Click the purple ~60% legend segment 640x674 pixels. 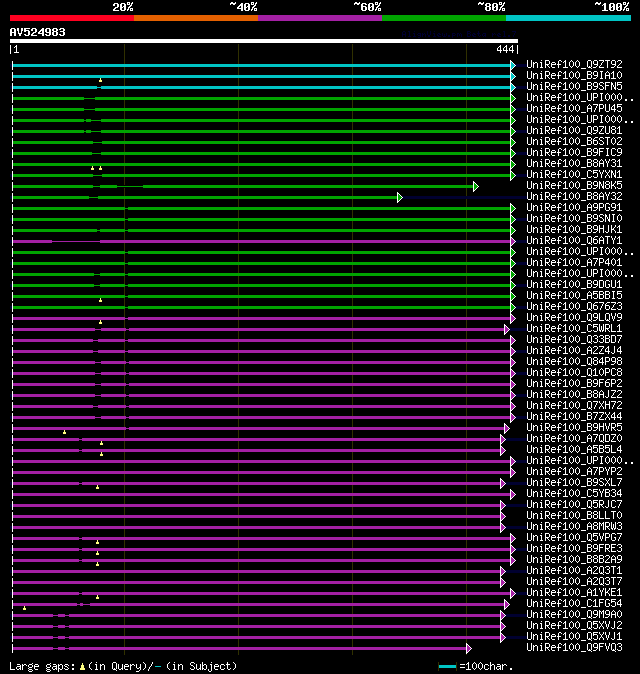pos(320,18)
